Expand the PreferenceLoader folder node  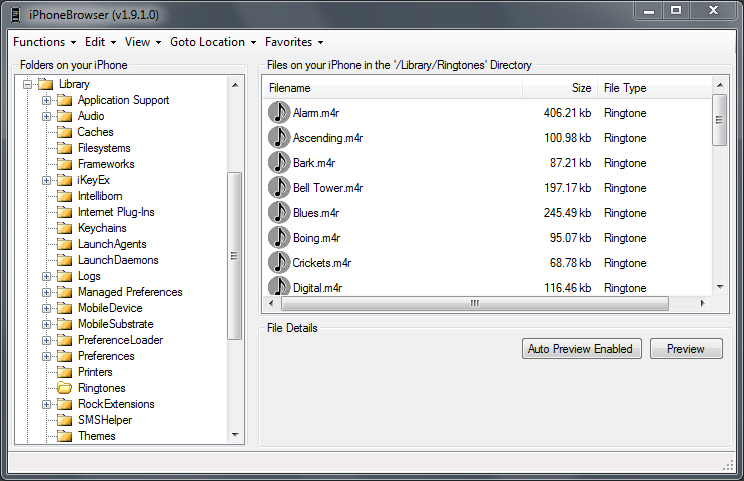46,340
